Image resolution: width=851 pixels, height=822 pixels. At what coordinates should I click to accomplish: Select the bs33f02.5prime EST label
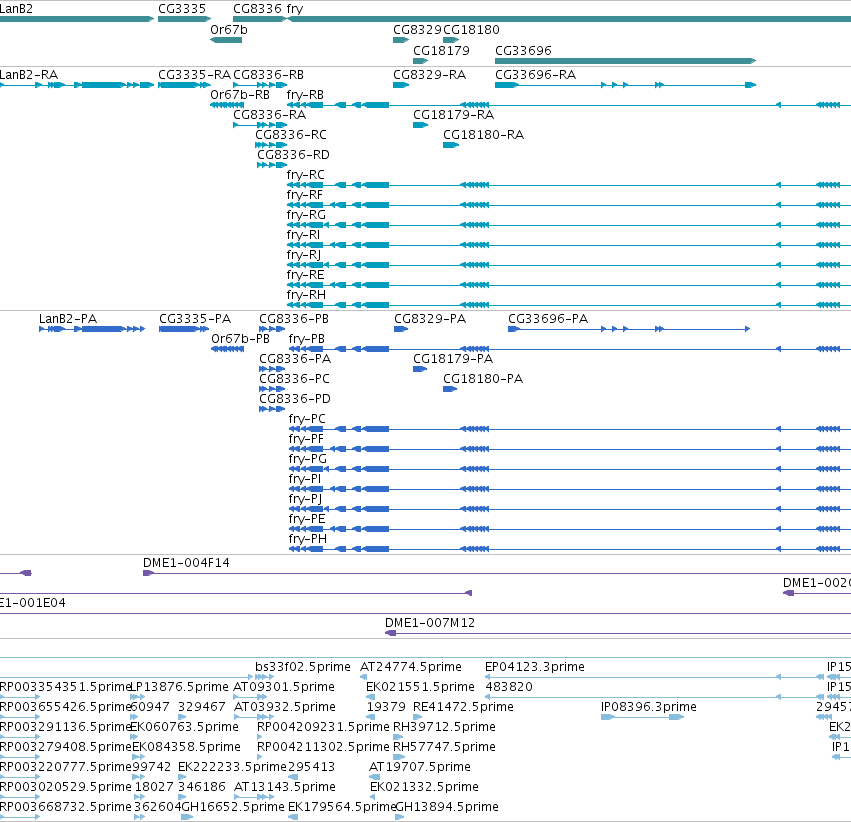[x=303, y=667]
